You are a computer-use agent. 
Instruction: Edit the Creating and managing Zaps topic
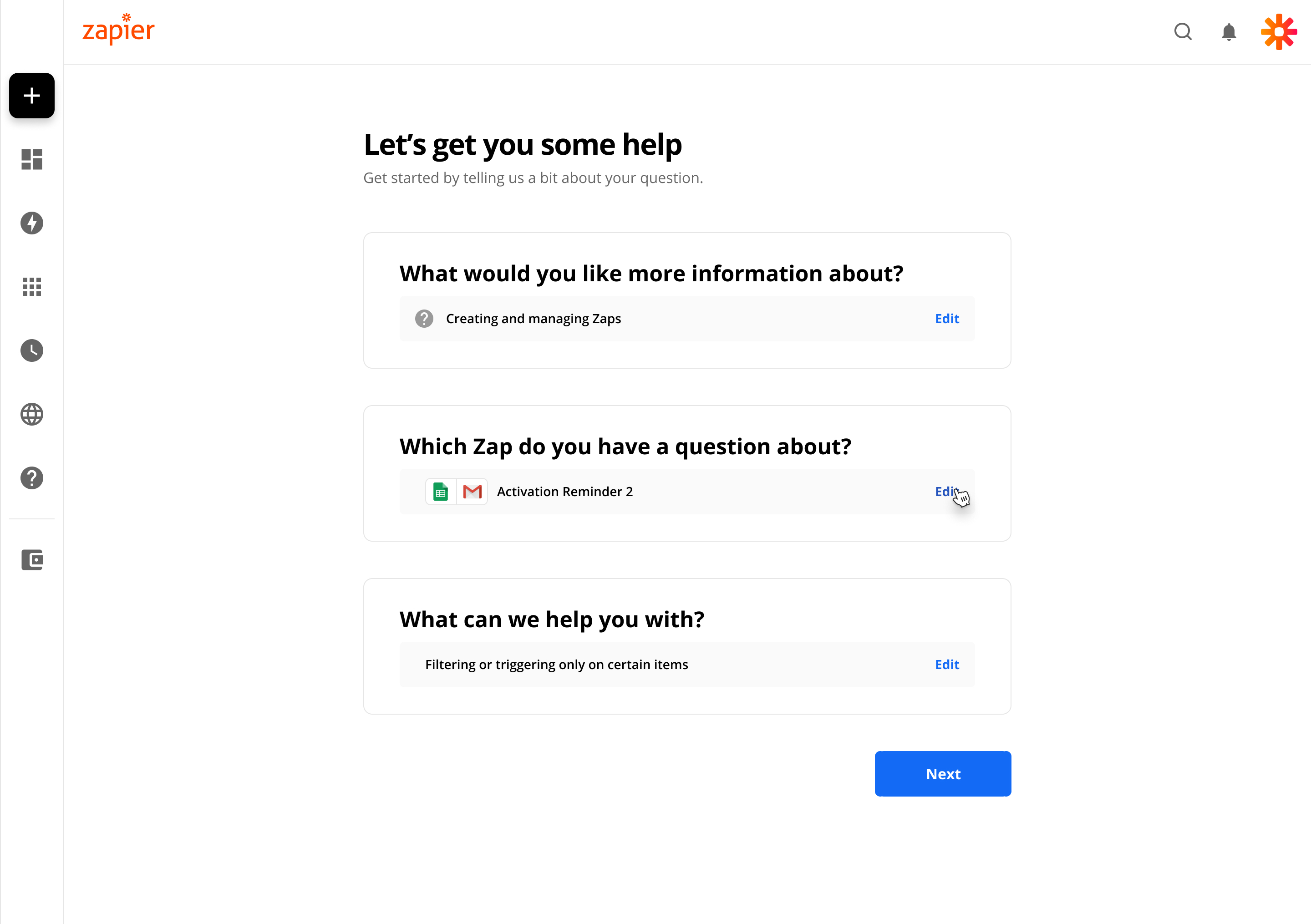(x=947, y=319)
